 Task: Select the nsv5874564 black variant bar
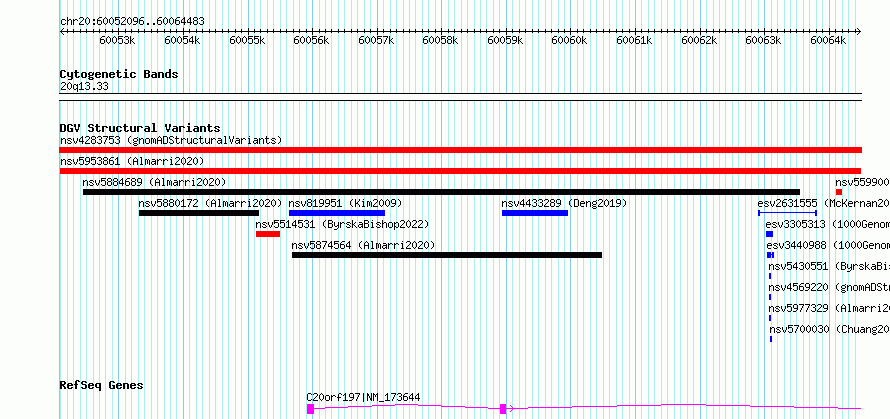[447, 255]
